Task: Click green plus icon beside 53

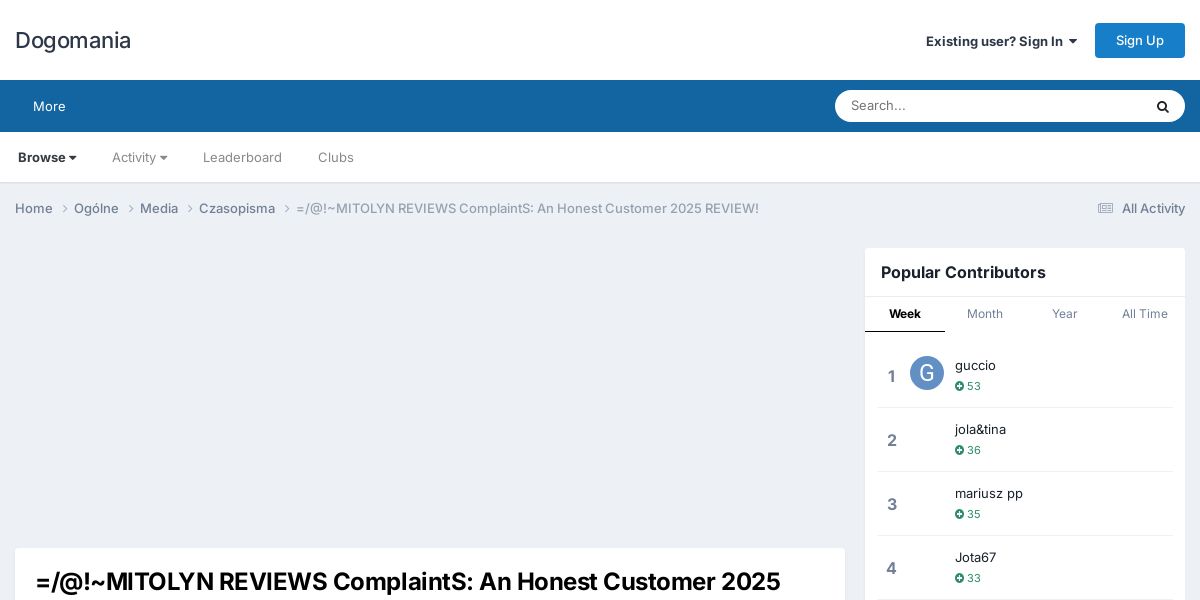Action: coord(959,386)
